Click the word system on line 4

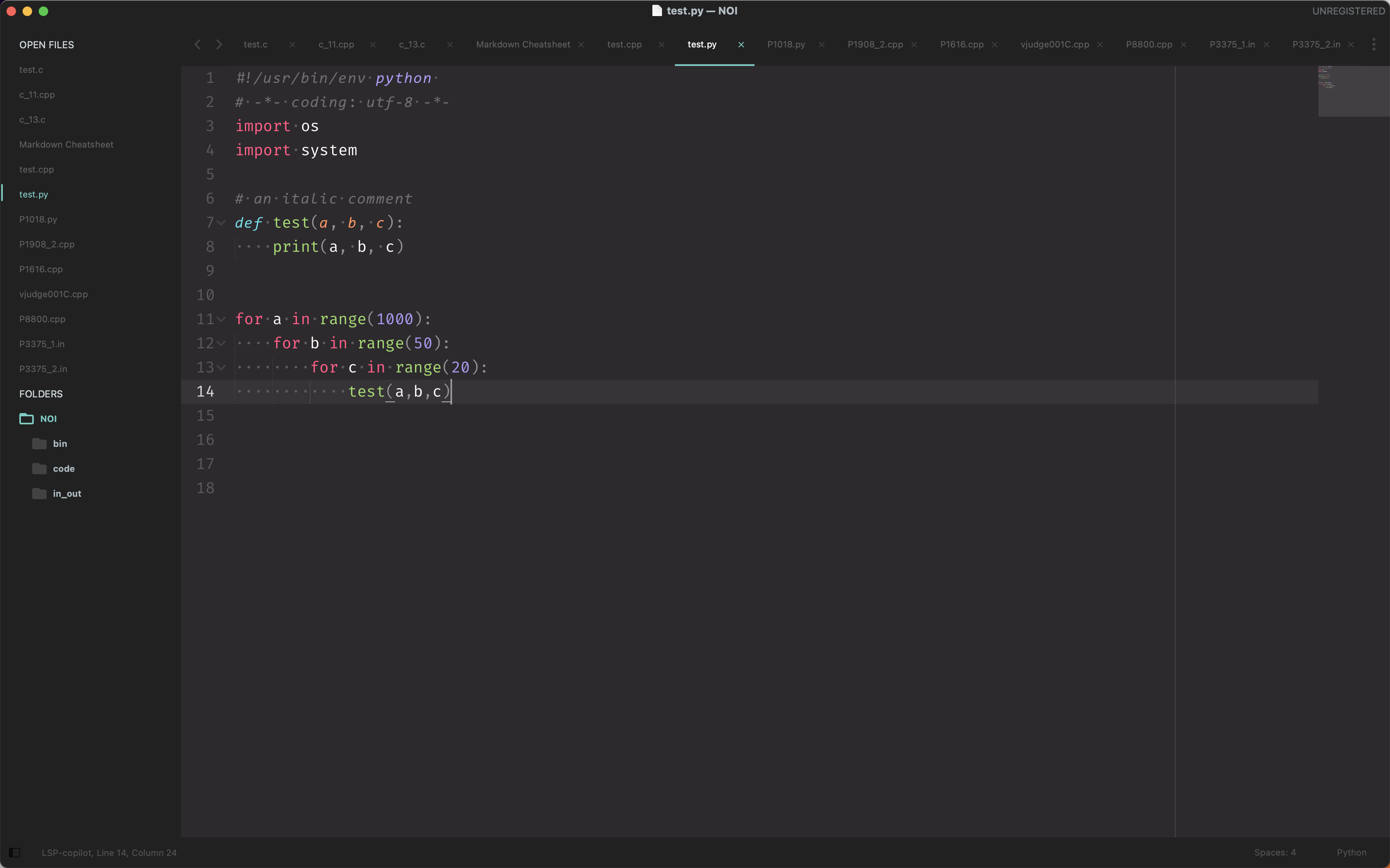tap(329, 150)
